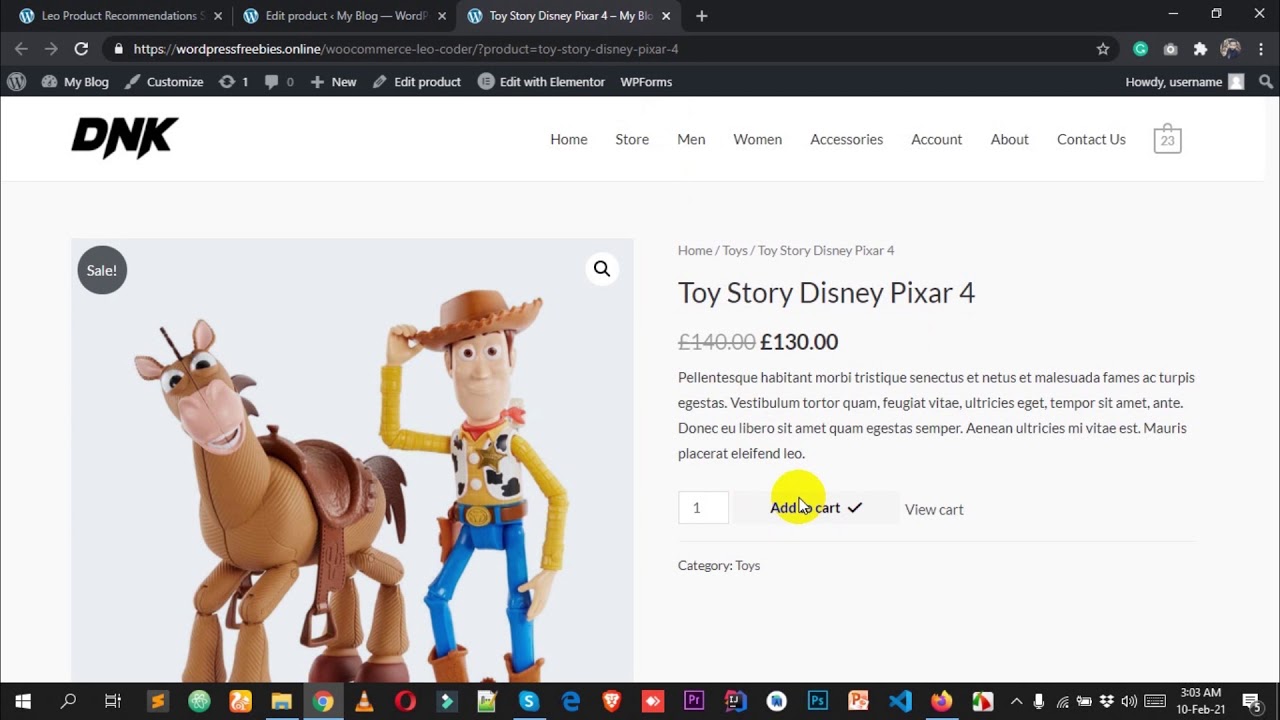Open VLC media player from taskbar

(364, 702)
